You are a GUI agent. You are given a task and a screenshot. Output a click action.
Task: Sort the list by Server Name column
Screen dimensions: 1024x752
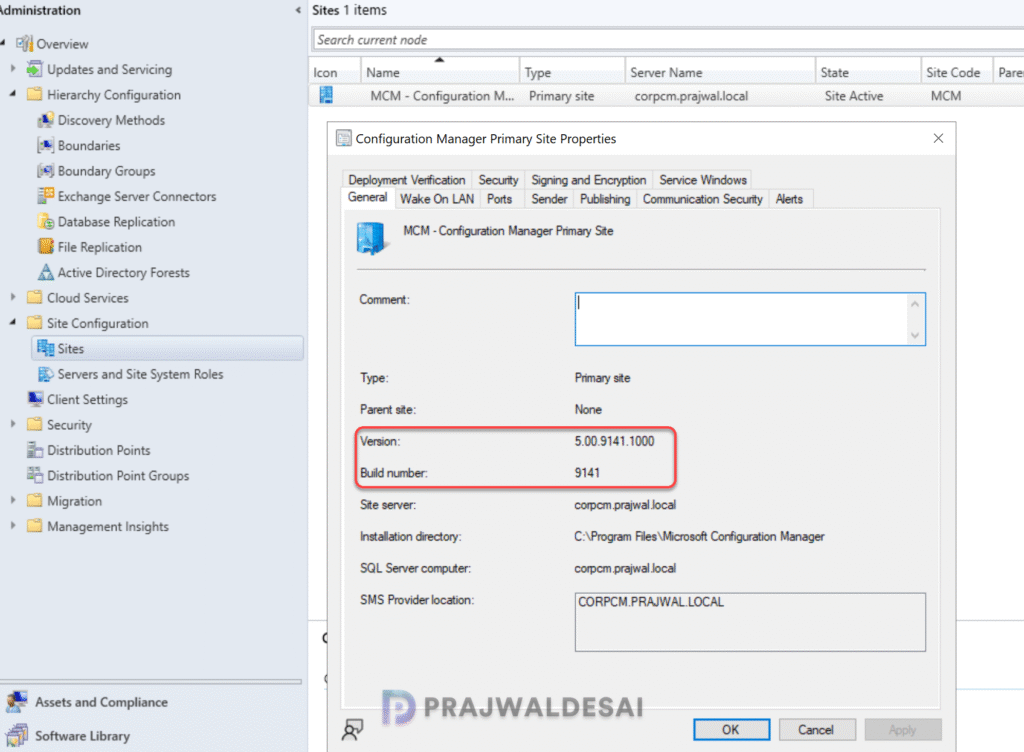coord(720,72)
